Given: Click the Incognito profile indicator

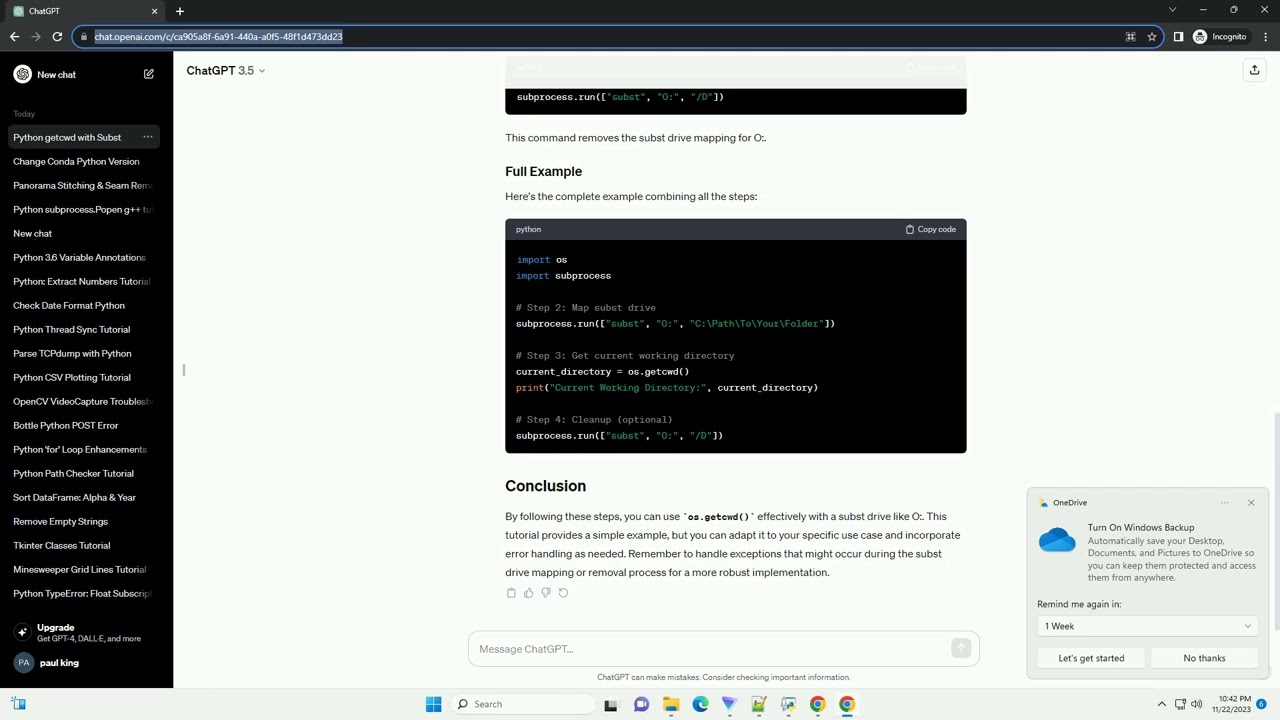Looking at the screenshot, I should coord(1219,37).
